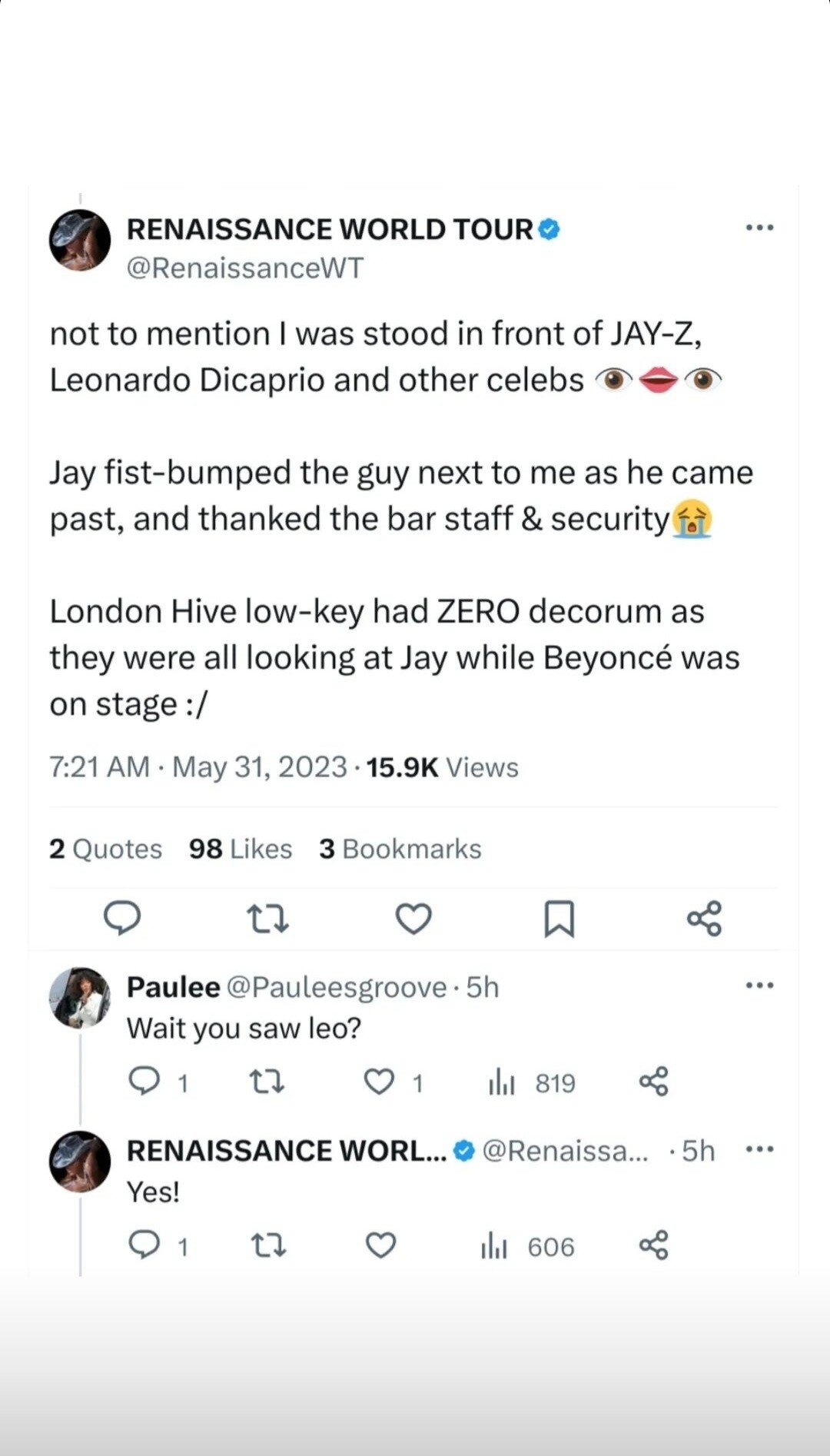Viewport: 830px width, 1456px height.
Task: Open Paulee's profile picture
Action: click(80, 998)
